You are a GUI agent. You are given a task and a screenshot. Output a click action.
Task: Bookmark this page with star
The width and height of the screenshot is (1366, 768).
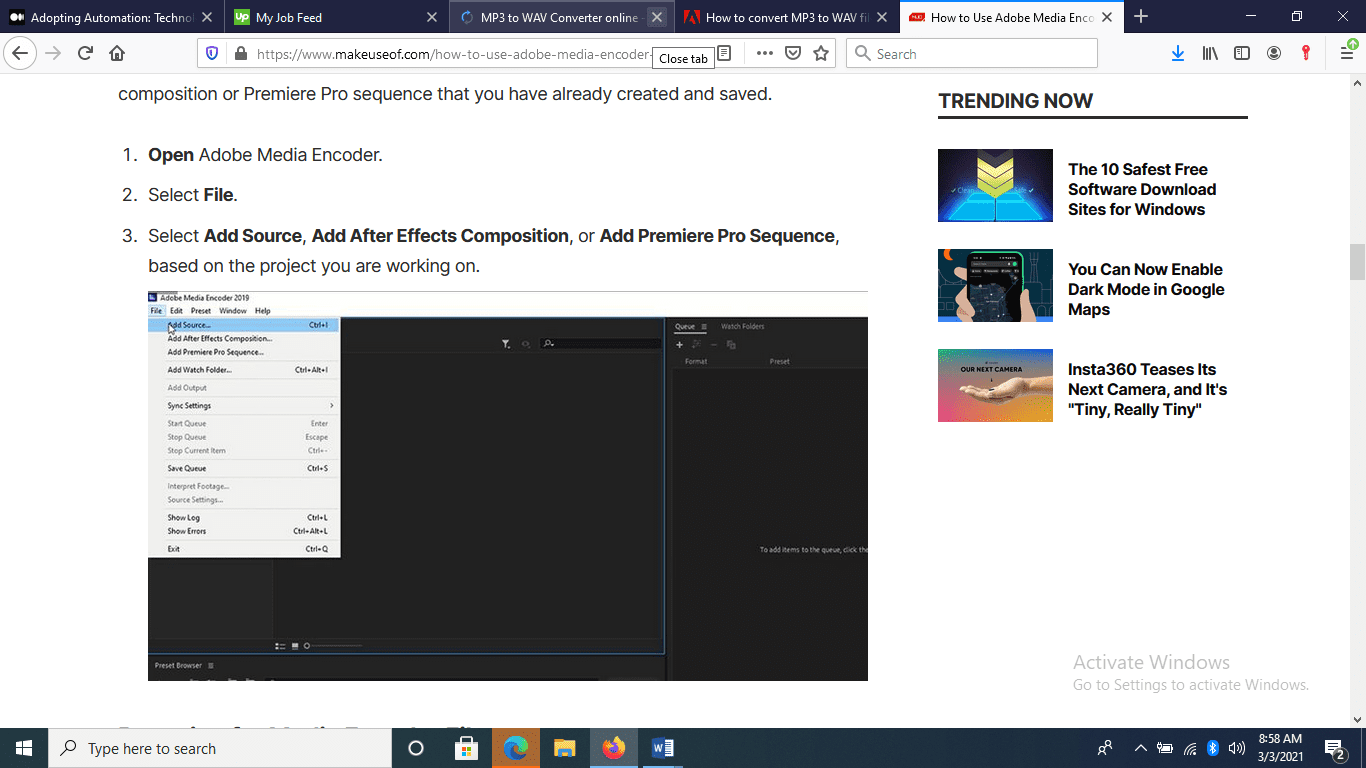[821, 54]
